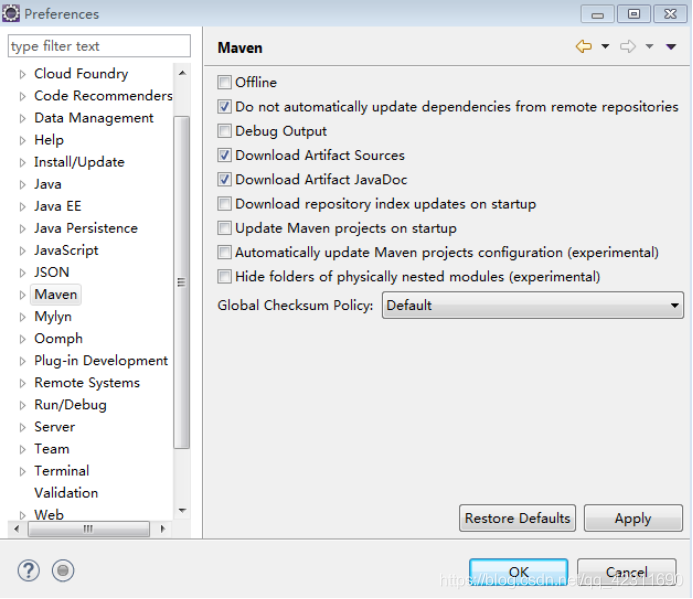Click the tree horizontal scrollbar thumb
This screenshot has width=693, height=599.
[88, 529]
